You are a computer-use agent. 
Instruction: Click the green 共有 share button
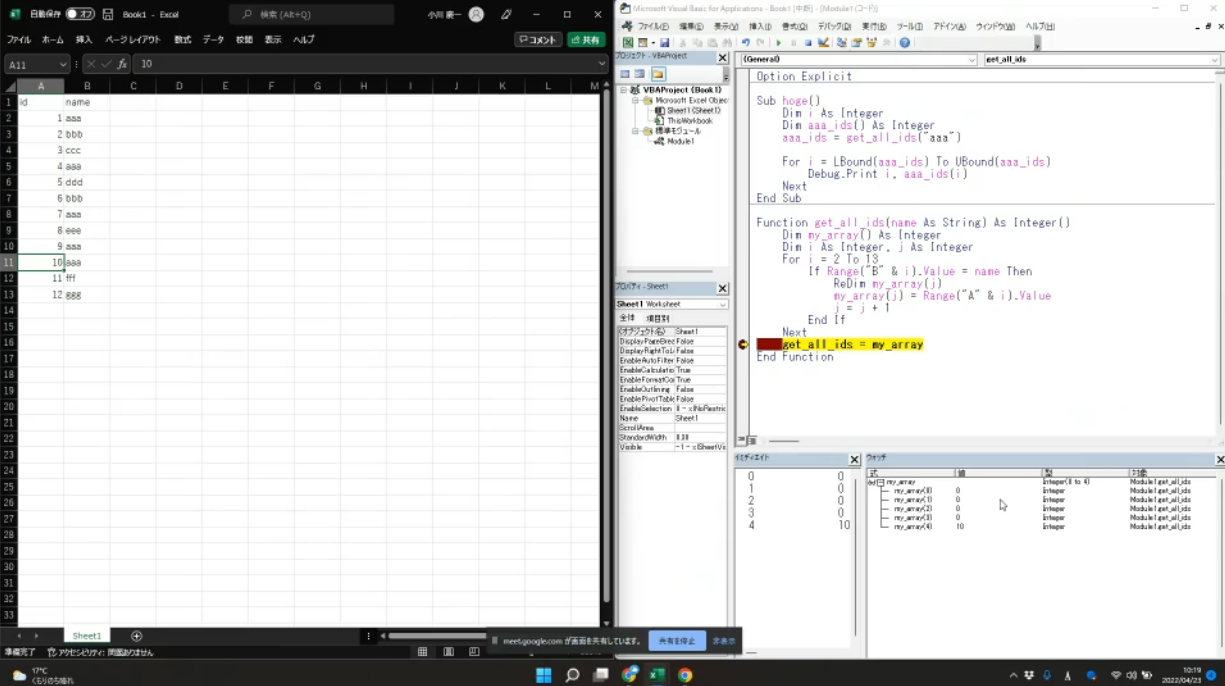click(586, 40)
